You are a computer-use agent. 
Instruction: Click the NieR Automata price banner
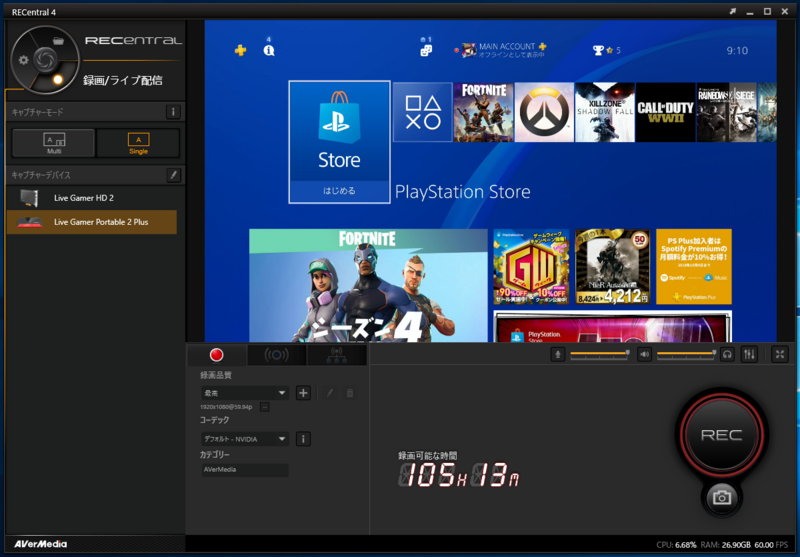(612, 267)
